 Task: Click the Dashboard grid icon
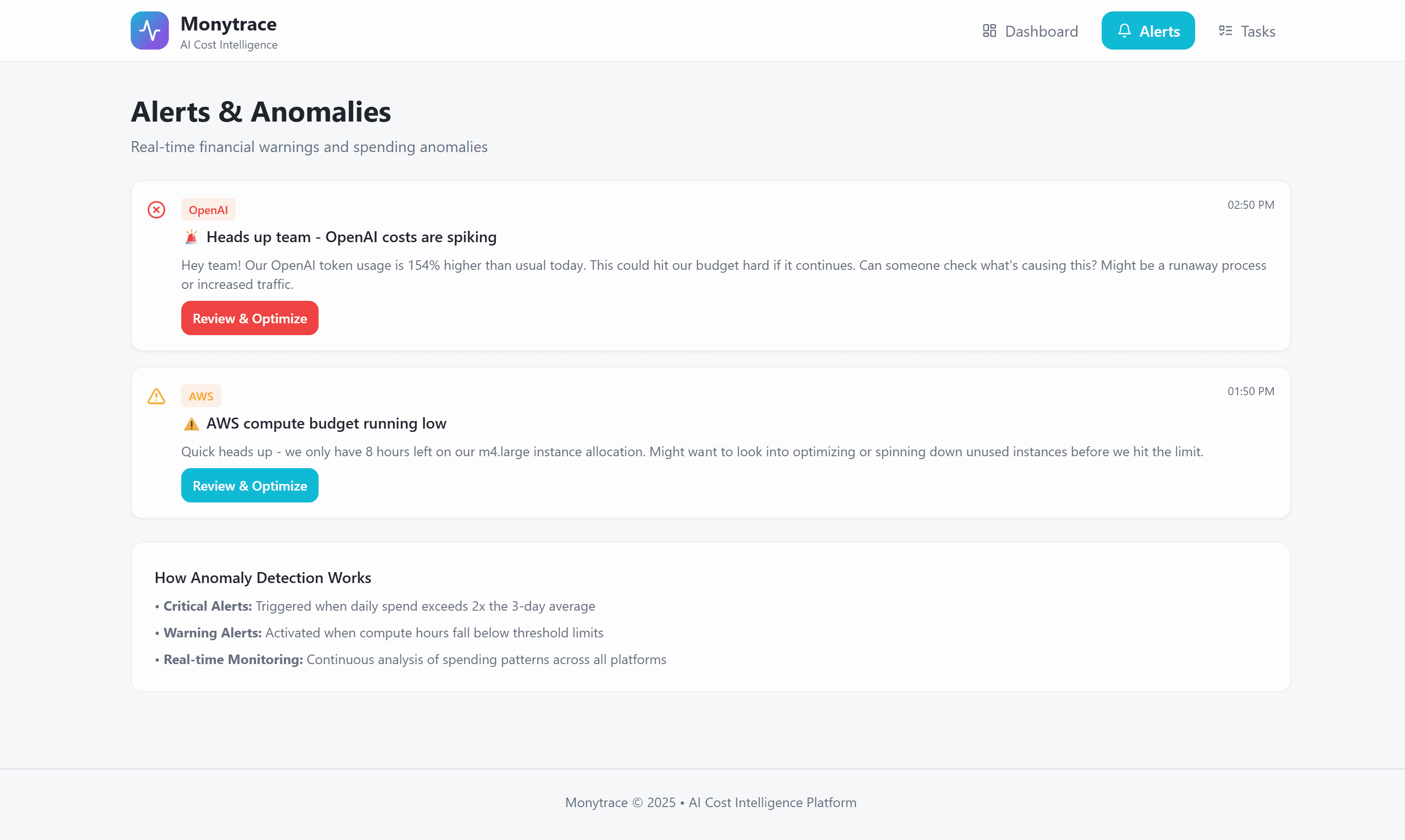(989, 31)
